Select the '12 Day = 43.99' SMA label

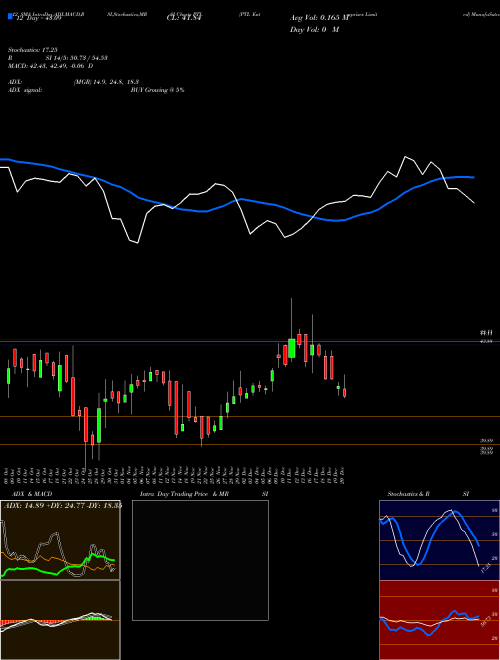tap(37, 19)
